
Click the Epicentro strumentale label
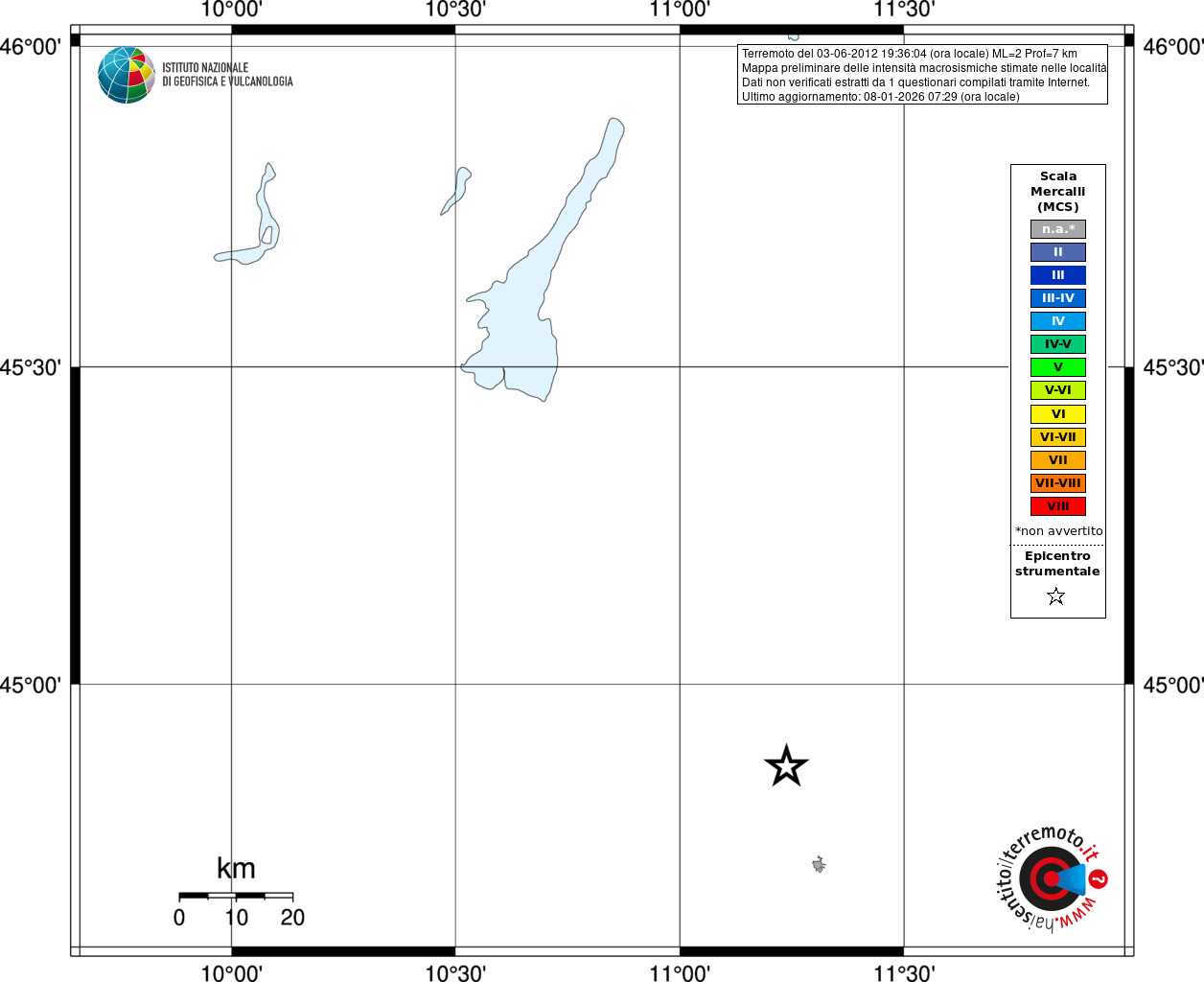click(x=1057, y=564)
